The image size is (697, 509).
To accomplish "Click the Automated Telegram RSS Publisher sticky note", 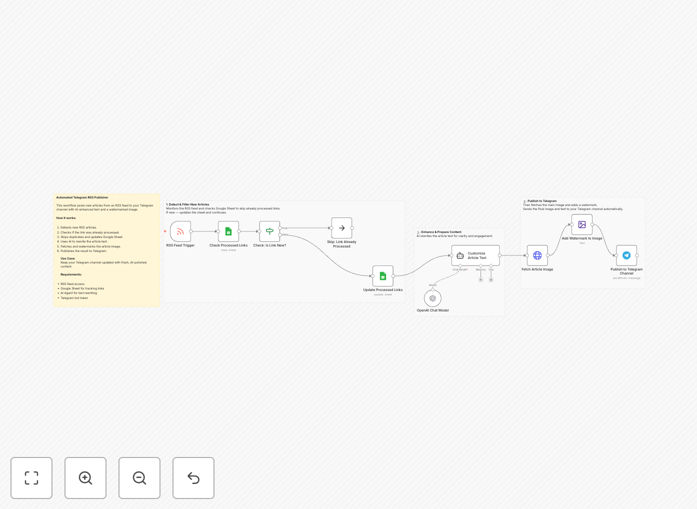I will click(107, 250).
